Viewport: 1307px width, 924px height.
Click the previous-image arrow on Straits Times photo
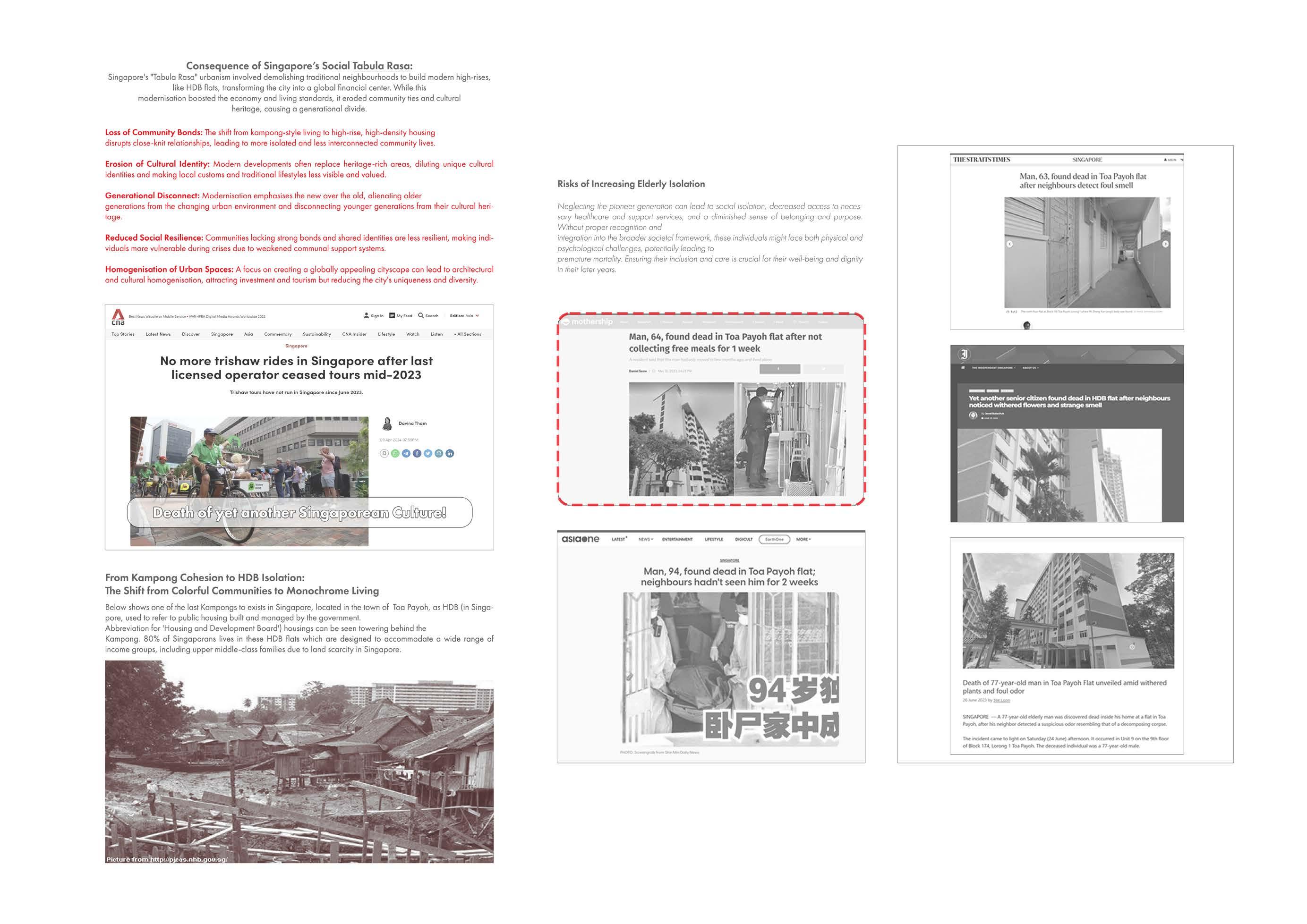(x=1009, y=244)
